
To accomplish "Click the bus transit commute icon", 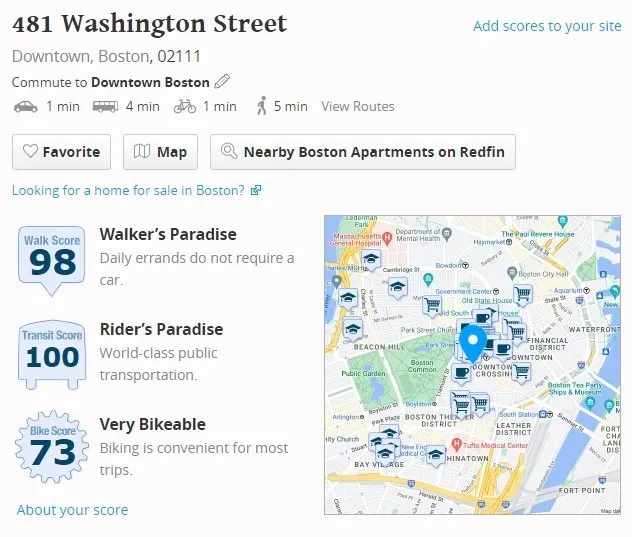I will coord(105,106).
